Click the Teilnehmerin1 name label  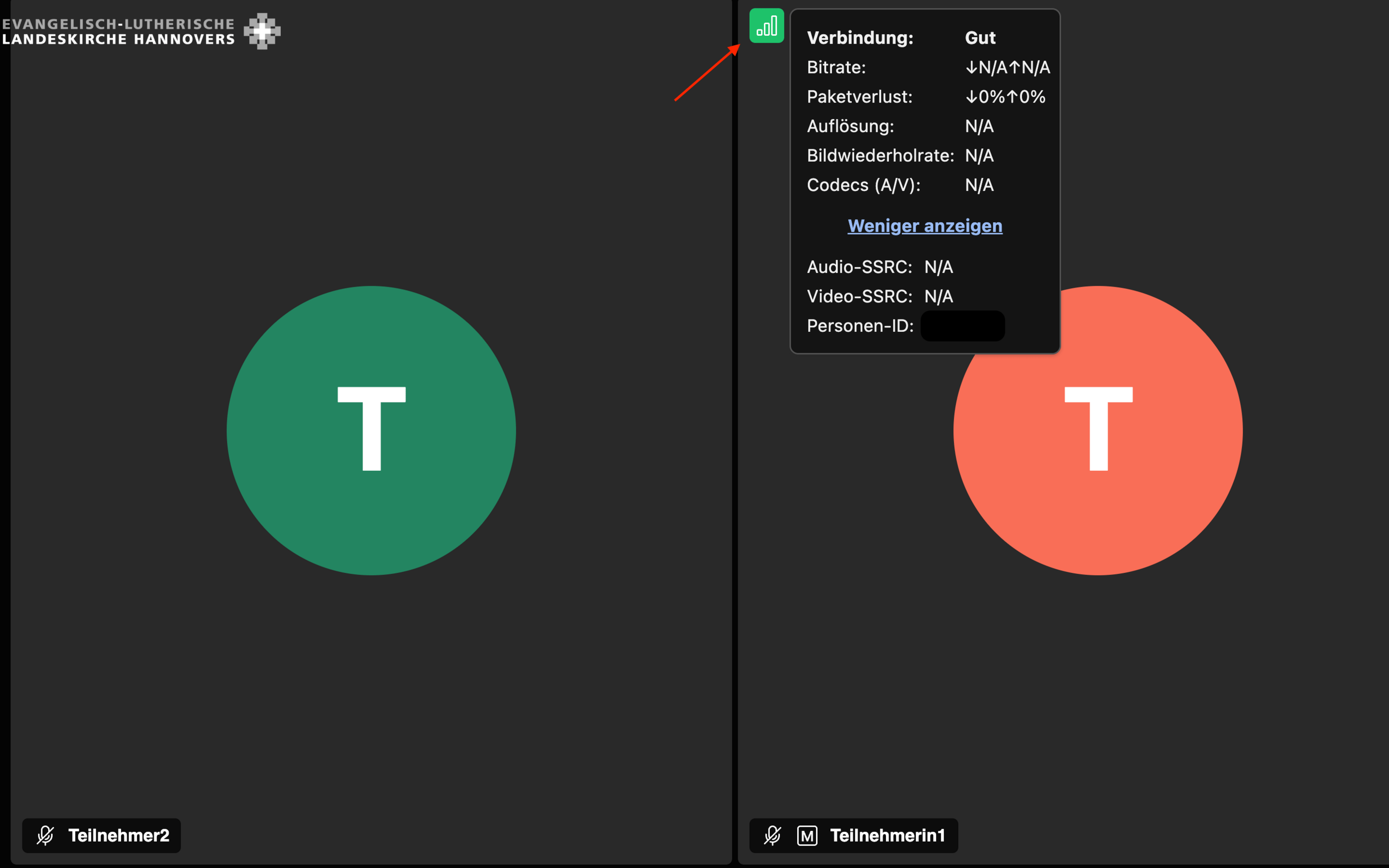887,835
